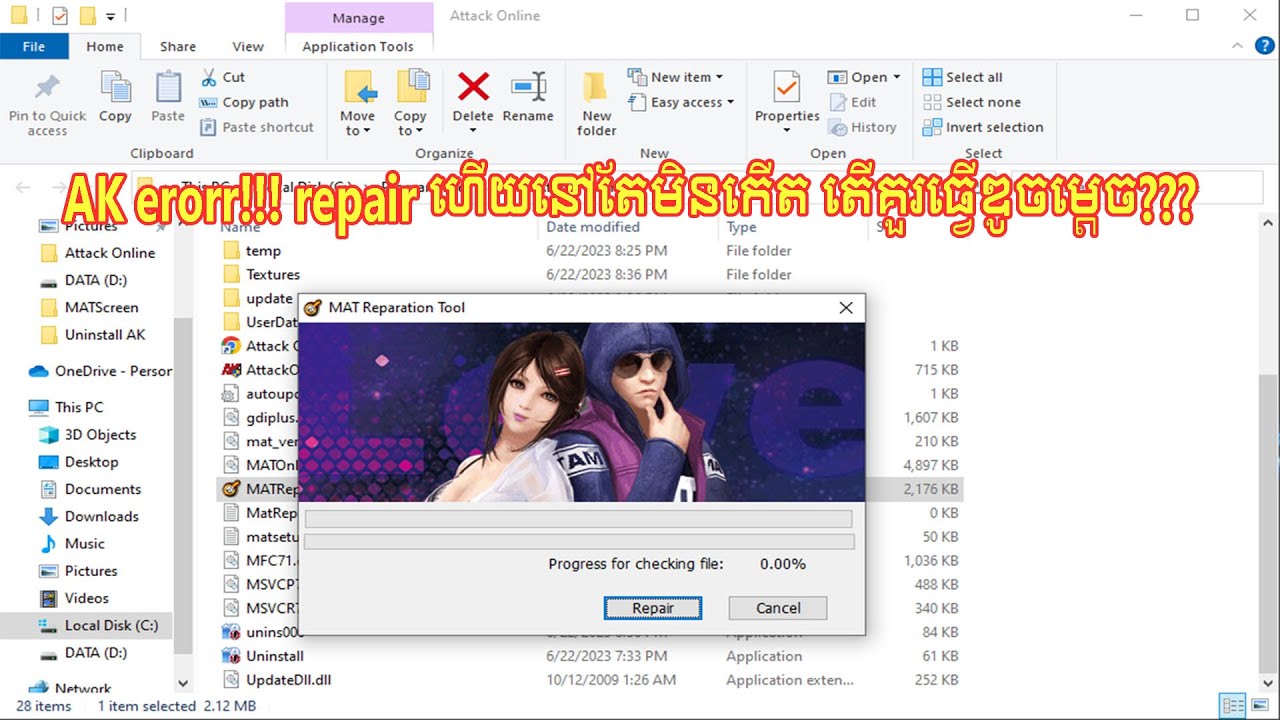This screenshot has height=720, width=1280.
Task: Open Documents in navigation pane
Action: click(90, 489)
